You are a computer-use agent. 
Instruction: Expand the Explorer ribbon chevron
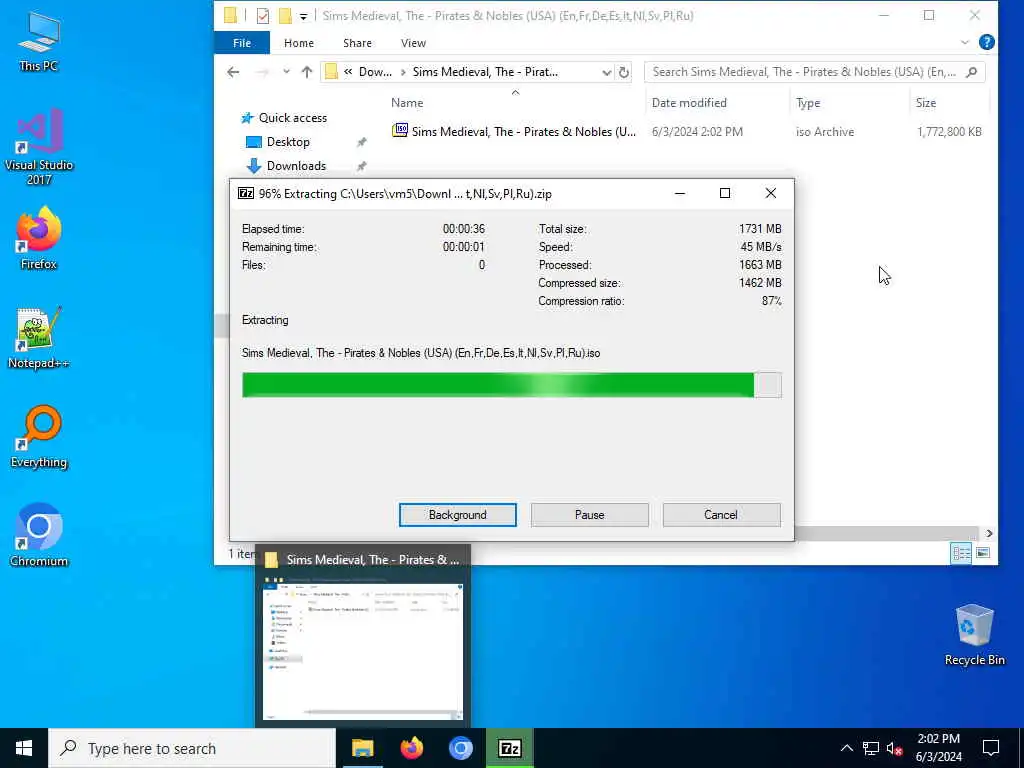pos(965,42)
